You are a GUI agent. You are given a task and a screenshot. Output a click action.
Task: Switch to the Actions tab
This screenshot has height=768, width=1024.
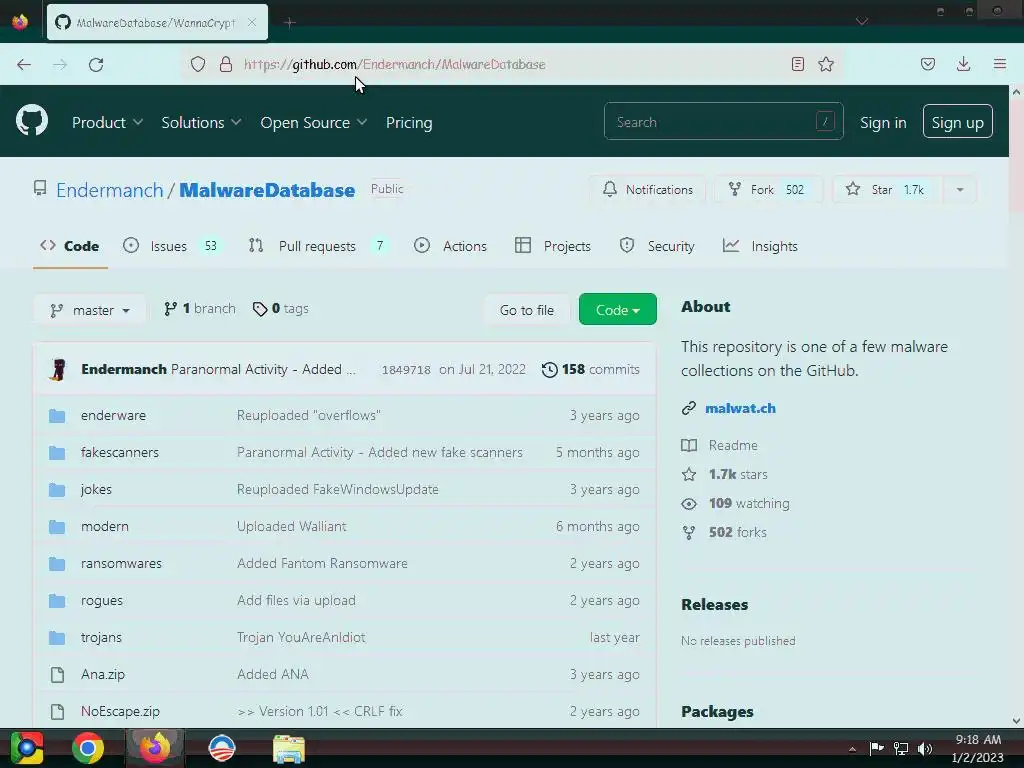(451, 246)
